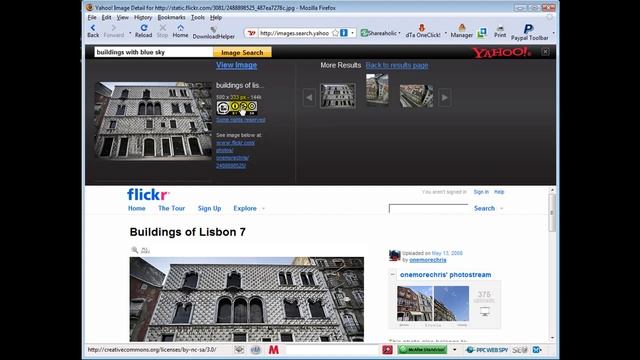This screenshot has height=360, width=640.
Task: Collapse the onemorechris' photostream box
Action: tap(393, 275)
